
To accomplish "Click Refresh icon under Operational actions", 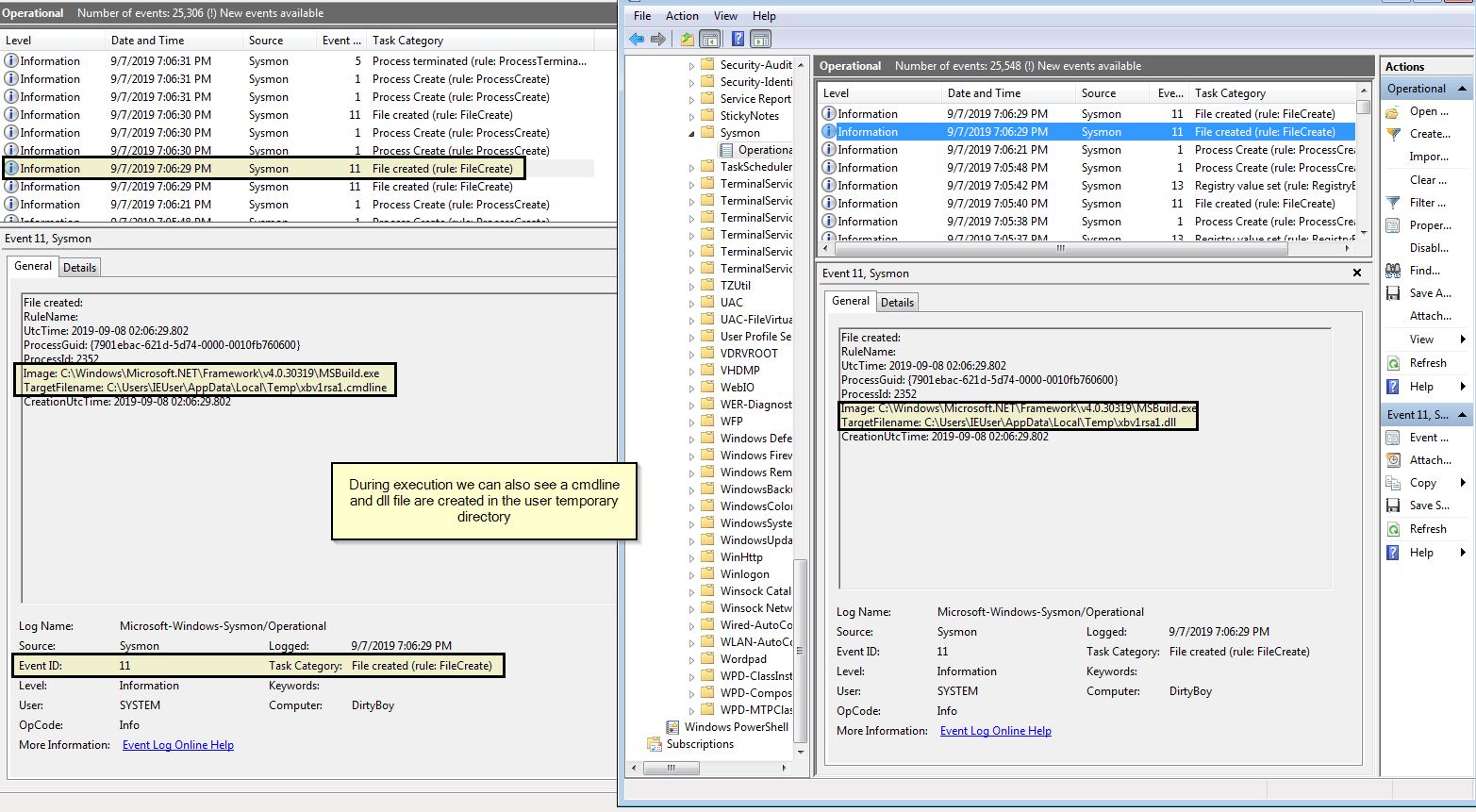I will 1393,363.
